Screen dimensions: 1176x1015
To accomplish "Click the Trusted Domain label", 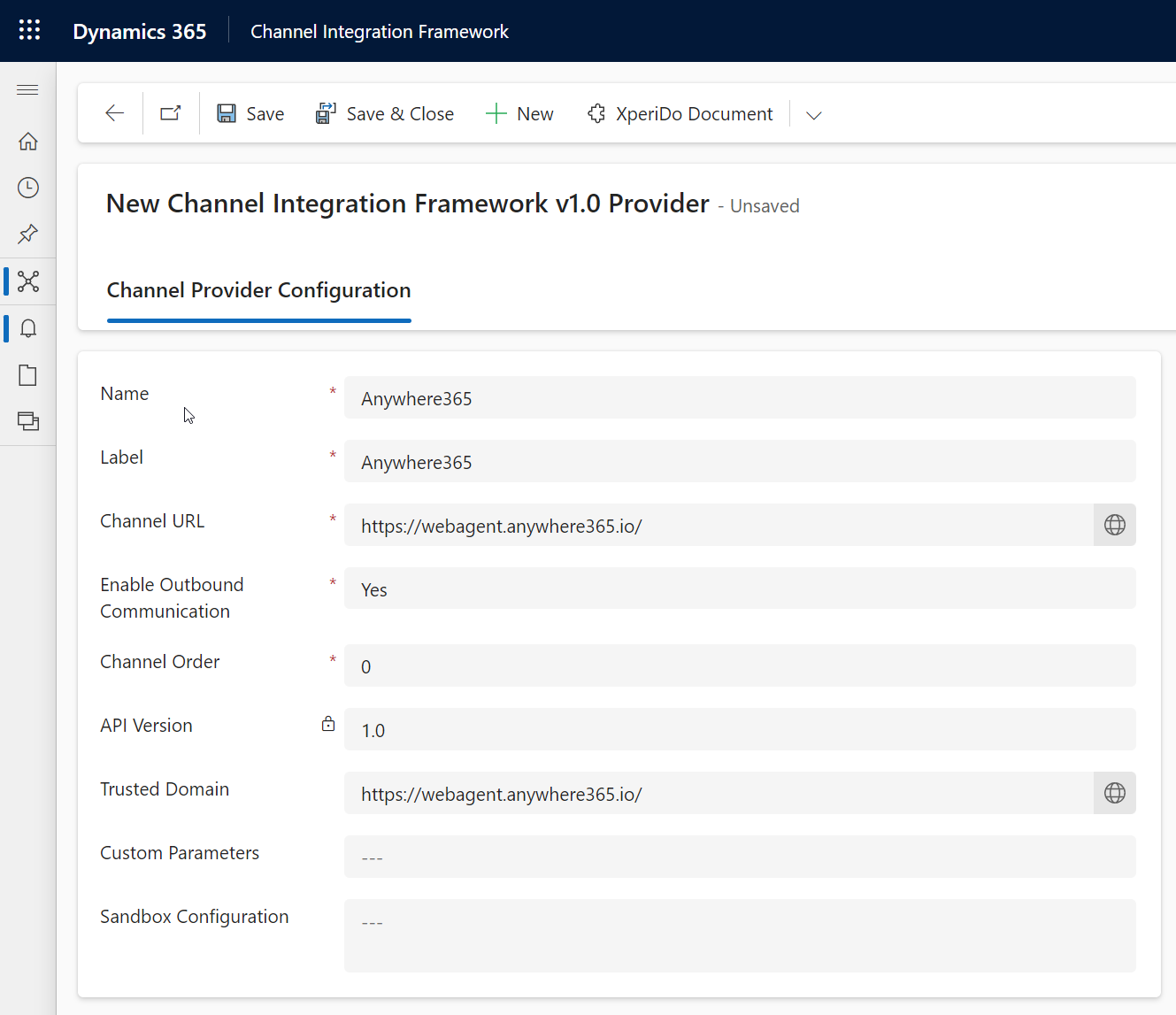I will tap(165, 789).
